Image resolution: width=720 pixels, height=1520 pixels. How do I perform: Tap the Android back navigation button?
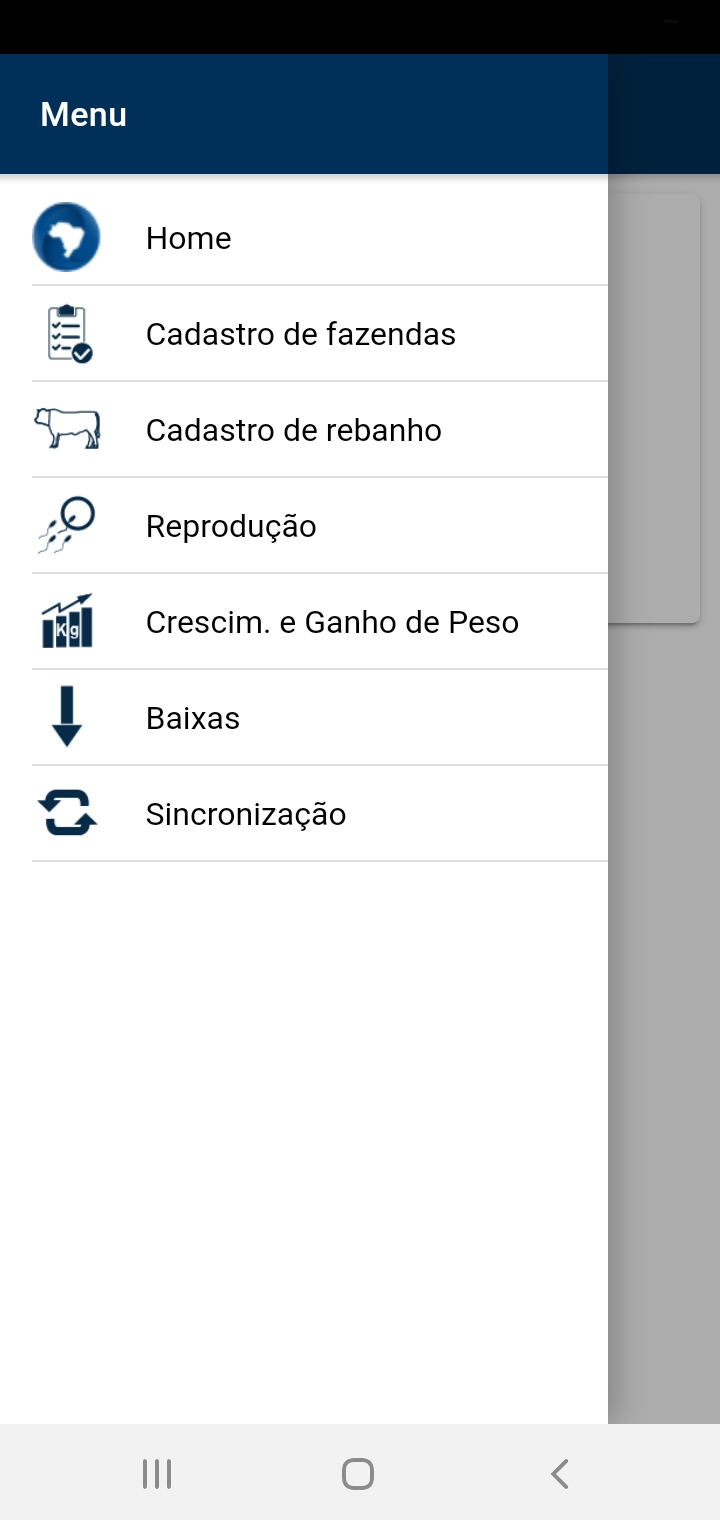560,1473
